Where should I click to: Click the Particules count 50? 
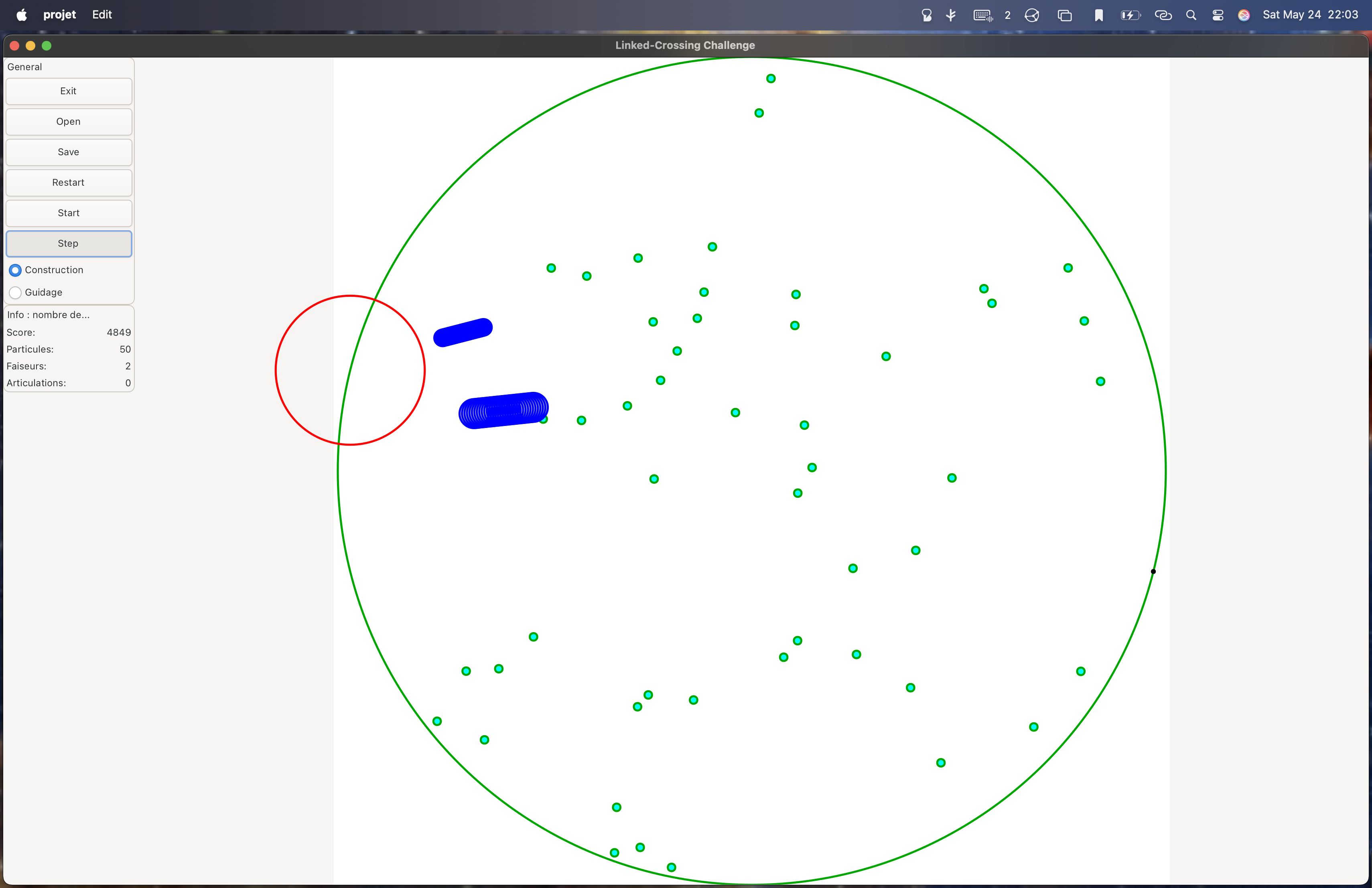coord(125,349)
